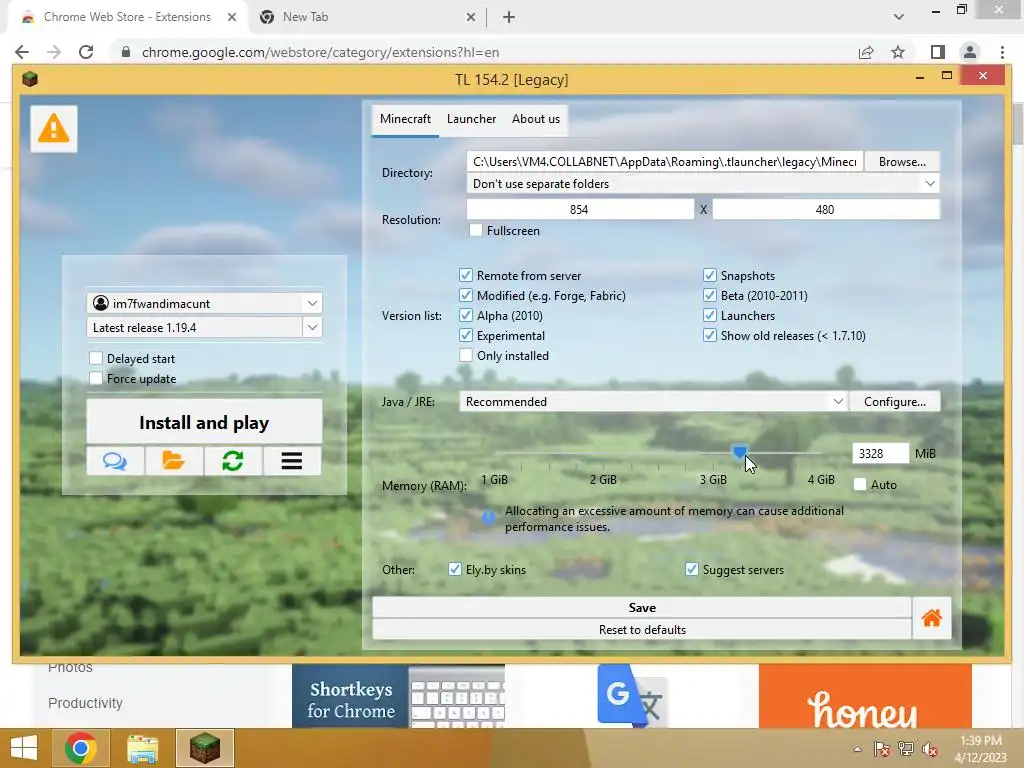Uncheck Experimental versions

(x=466, y=336)
